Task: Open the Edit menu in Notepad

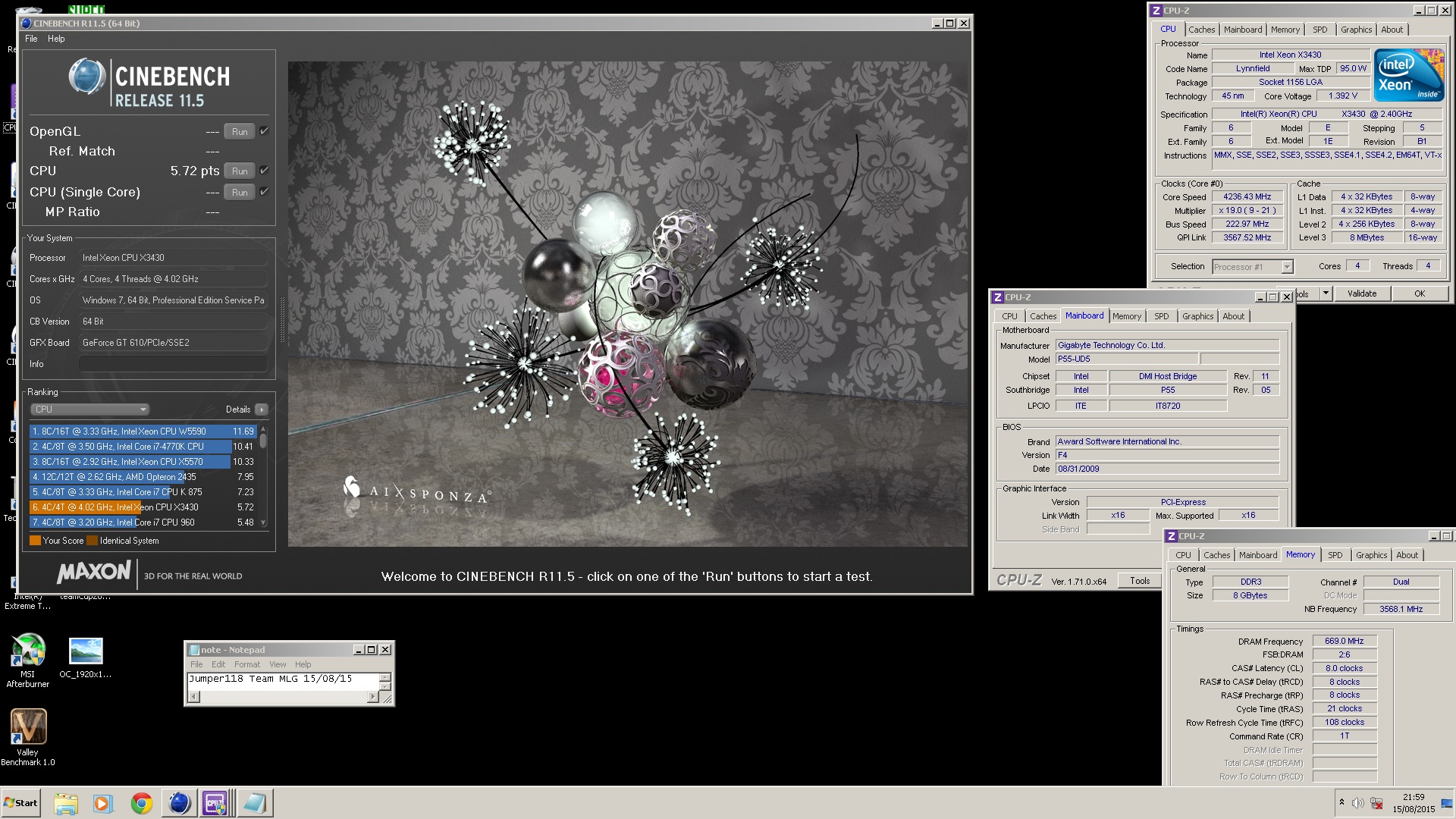Action: (218, 664)
